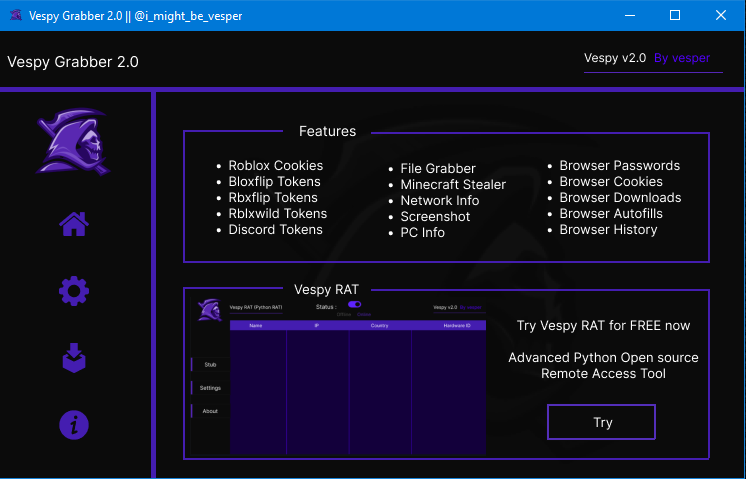Click the 'Discord Tokens' feature text
The image size is (746, 479).
tap(275, 229)
